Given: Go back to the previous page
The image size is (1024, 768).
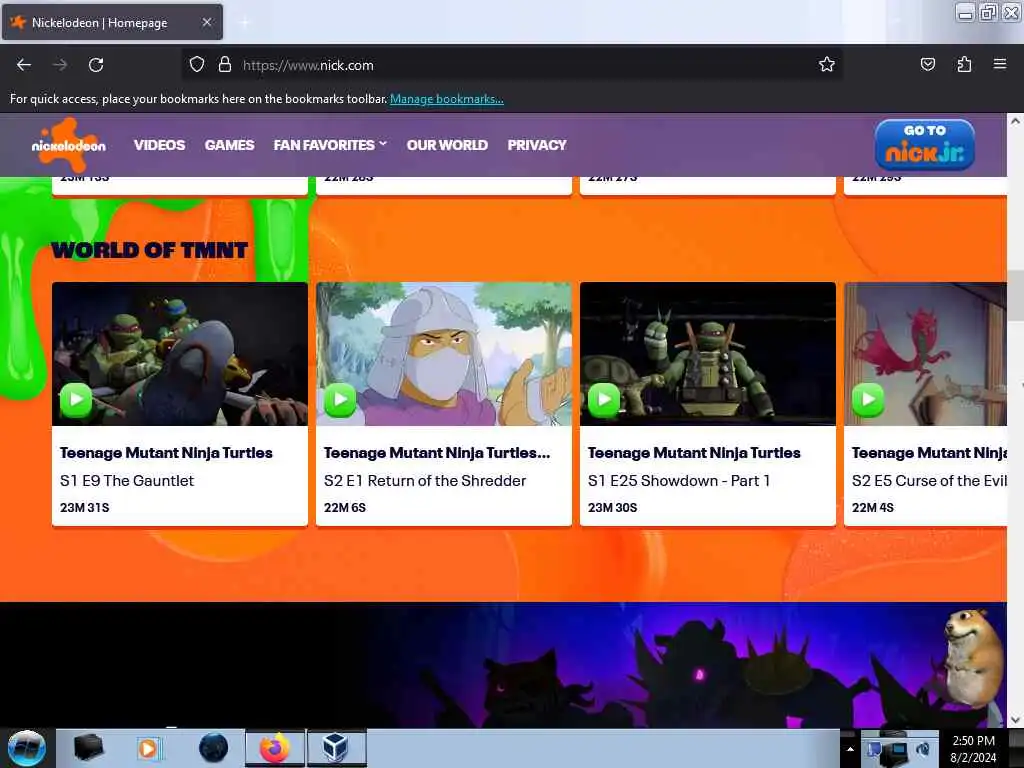Looking at the screenshot, I should coord(24,65).
